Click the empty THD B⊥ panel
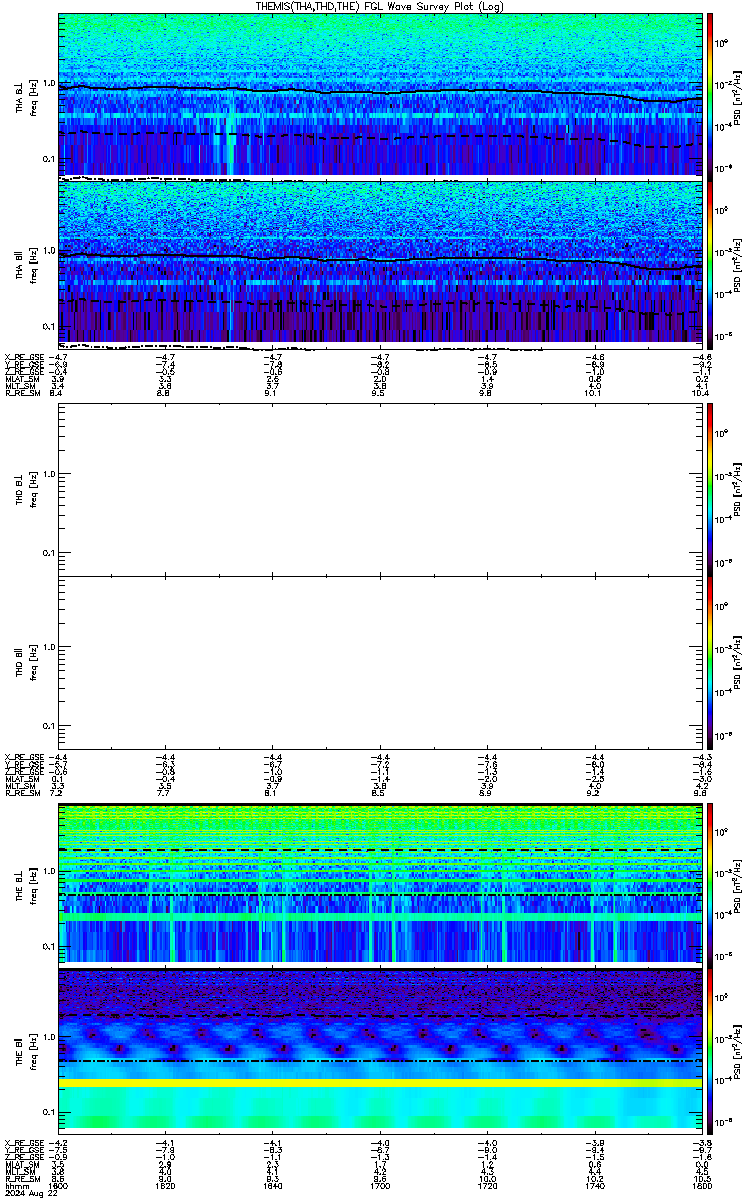Screen dimensions: 750x1200 click(379, 489)
